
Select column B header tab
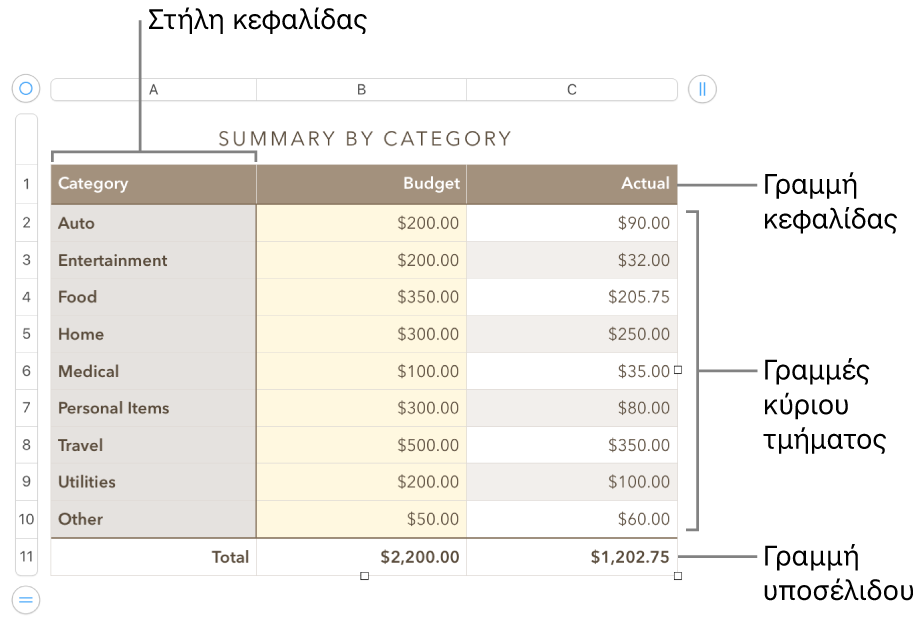(x=362, y=90)
